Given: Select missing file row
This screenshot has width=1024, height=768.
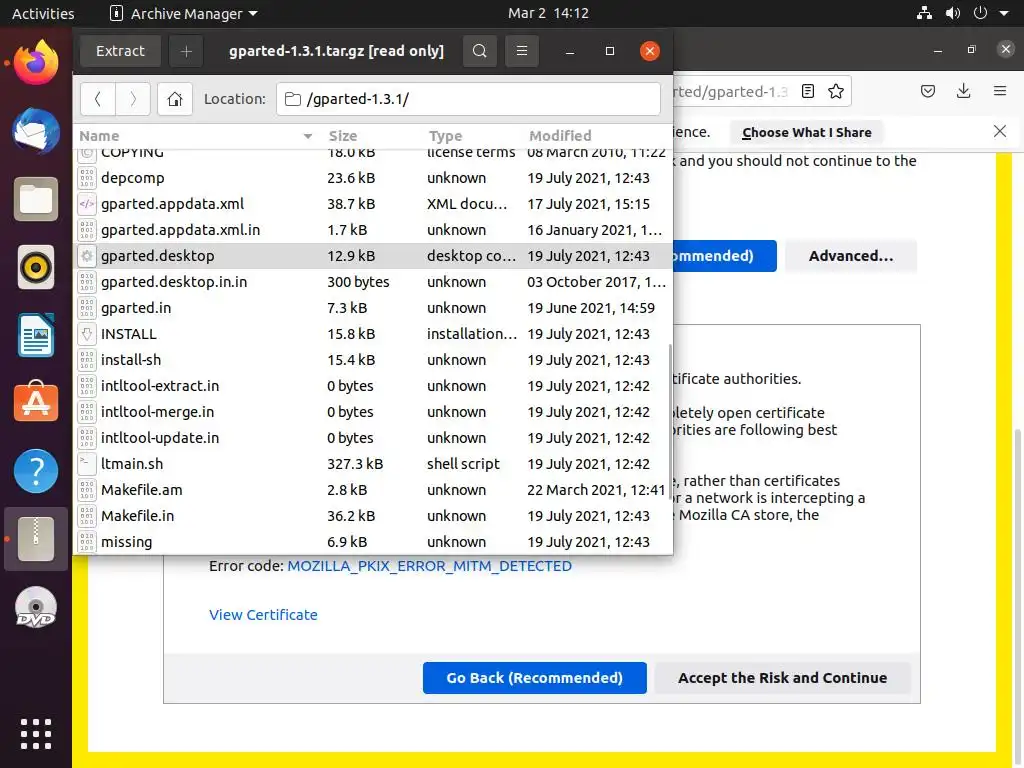Looking at the screenshot, I should (373, 542).
